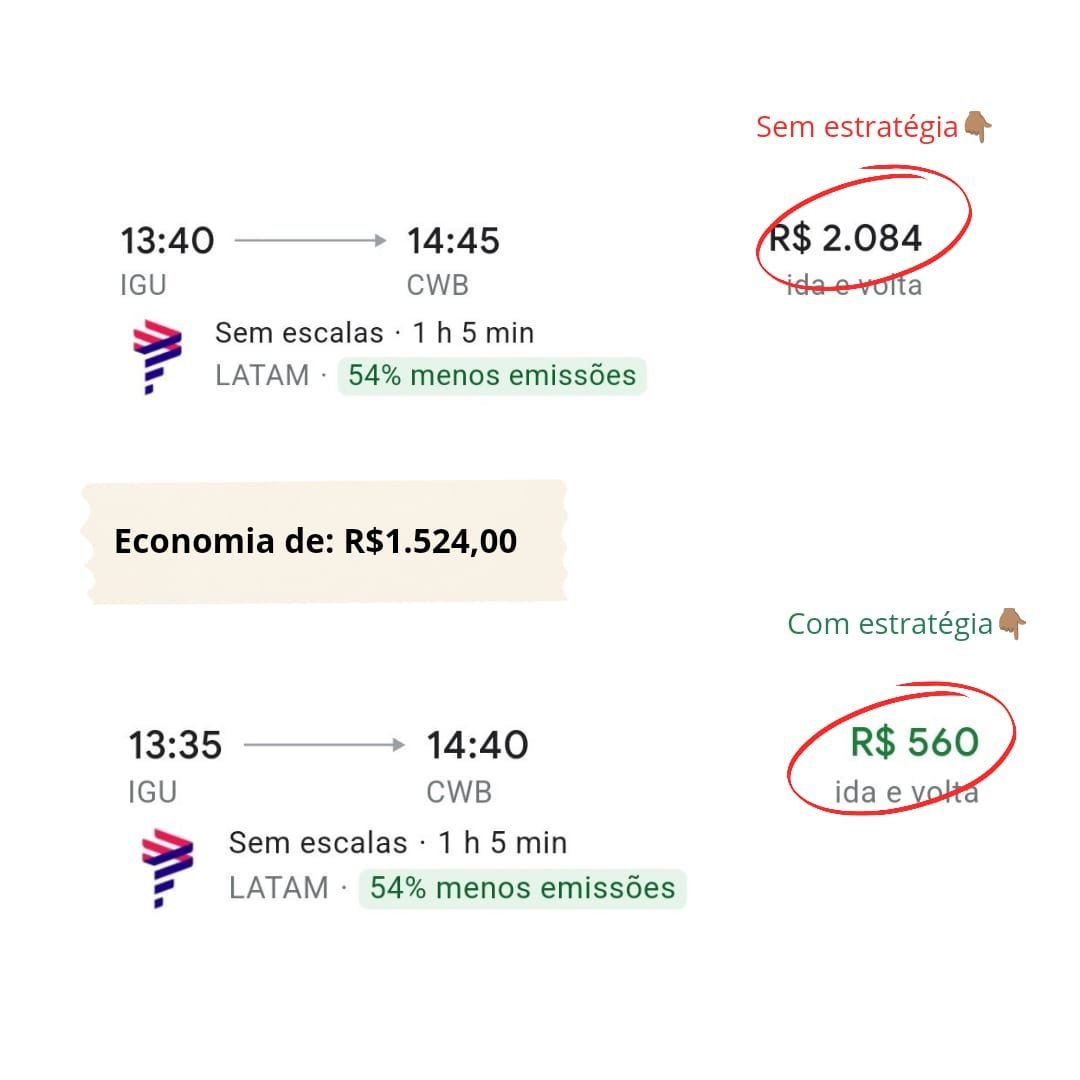
Task: Click ida e volta under the R$ 560 price
Action: click(x=906, y=793)
